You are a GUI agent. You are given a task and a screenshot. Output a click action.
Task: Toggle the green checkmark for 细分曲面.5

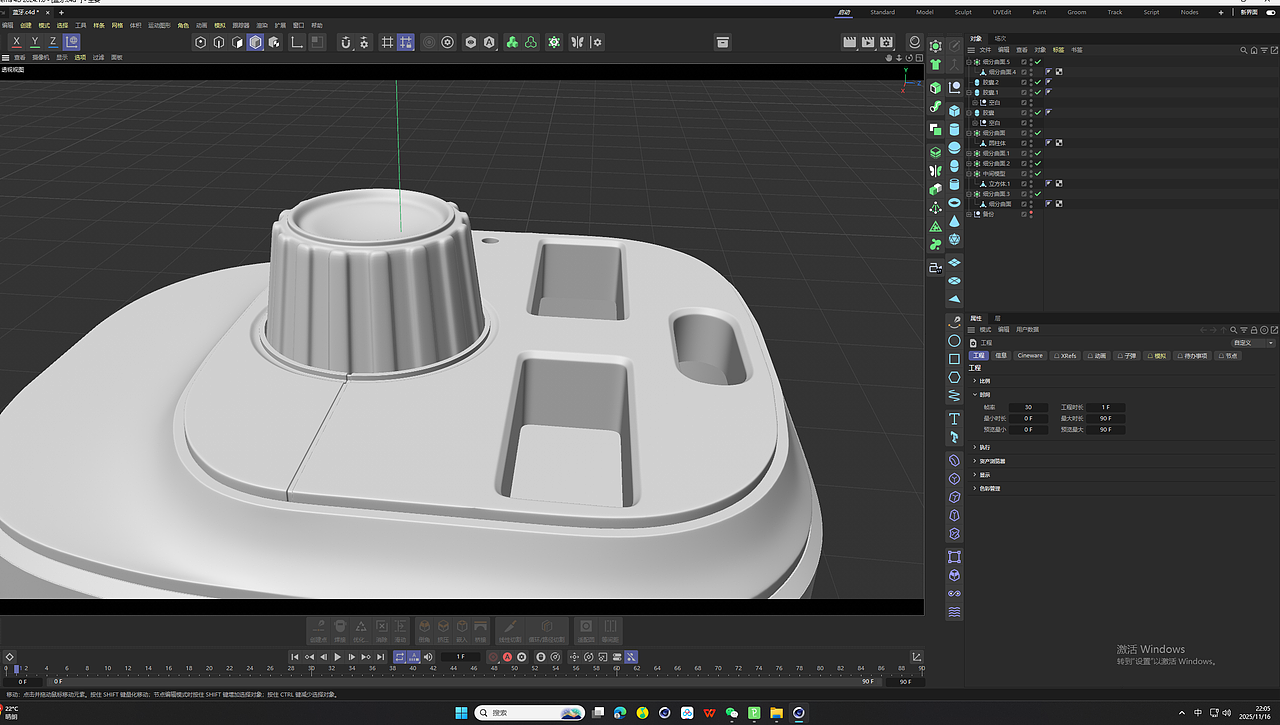[1037, 62]
